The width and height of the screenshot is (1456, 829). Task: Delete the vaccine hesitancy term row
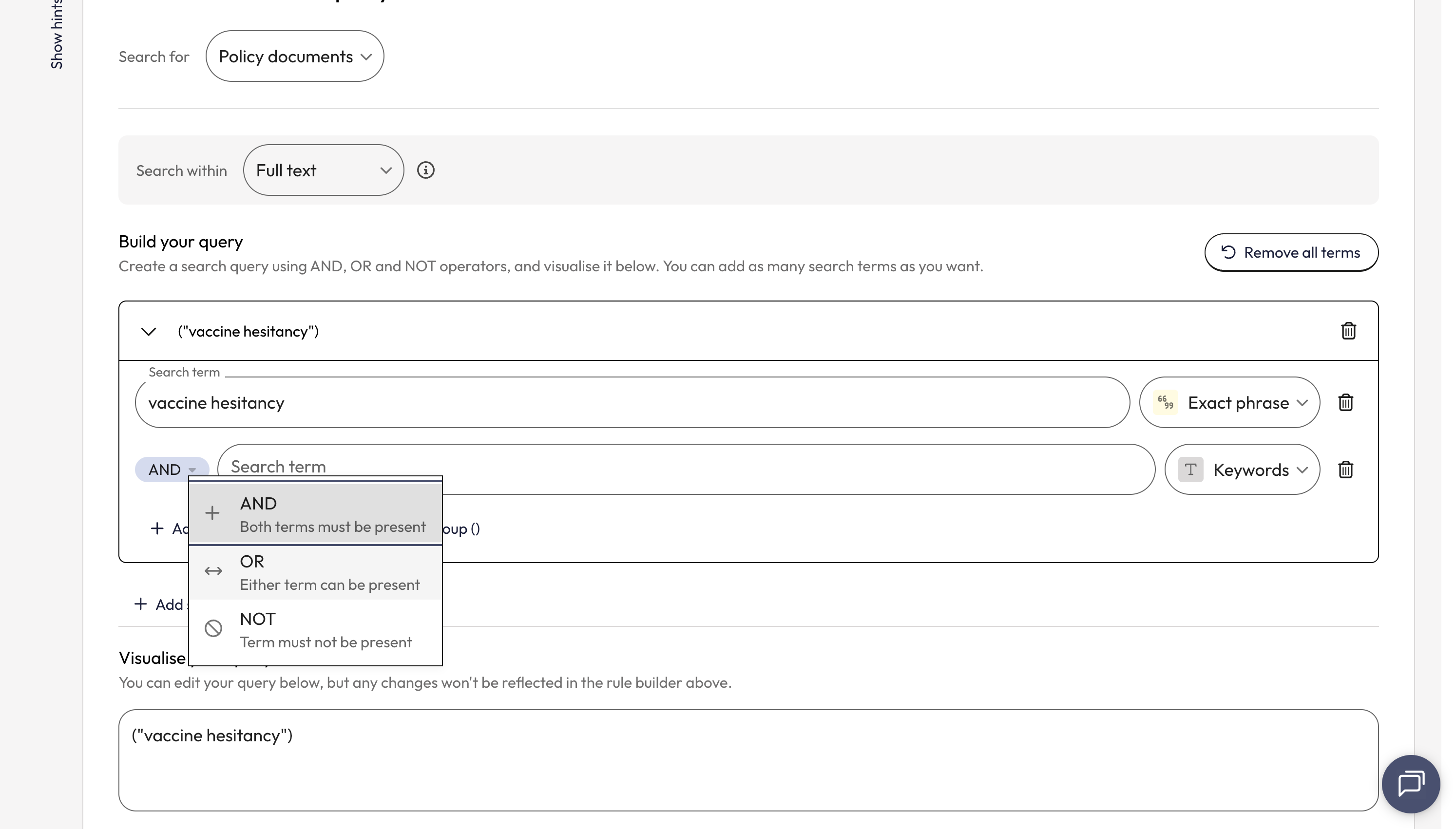(1345, 402)
